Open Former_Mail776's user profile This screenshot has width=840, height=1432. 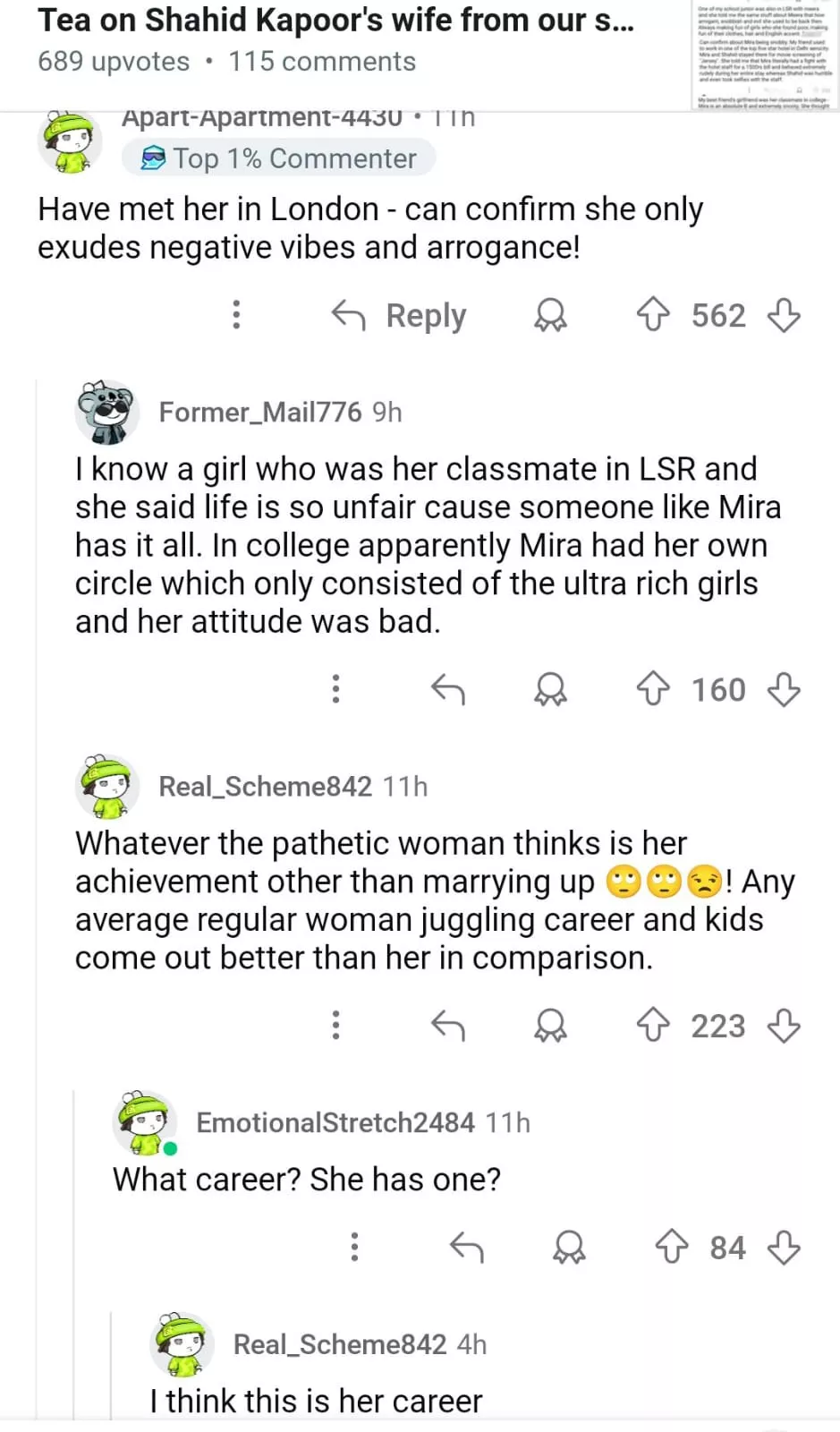point(259,412)
